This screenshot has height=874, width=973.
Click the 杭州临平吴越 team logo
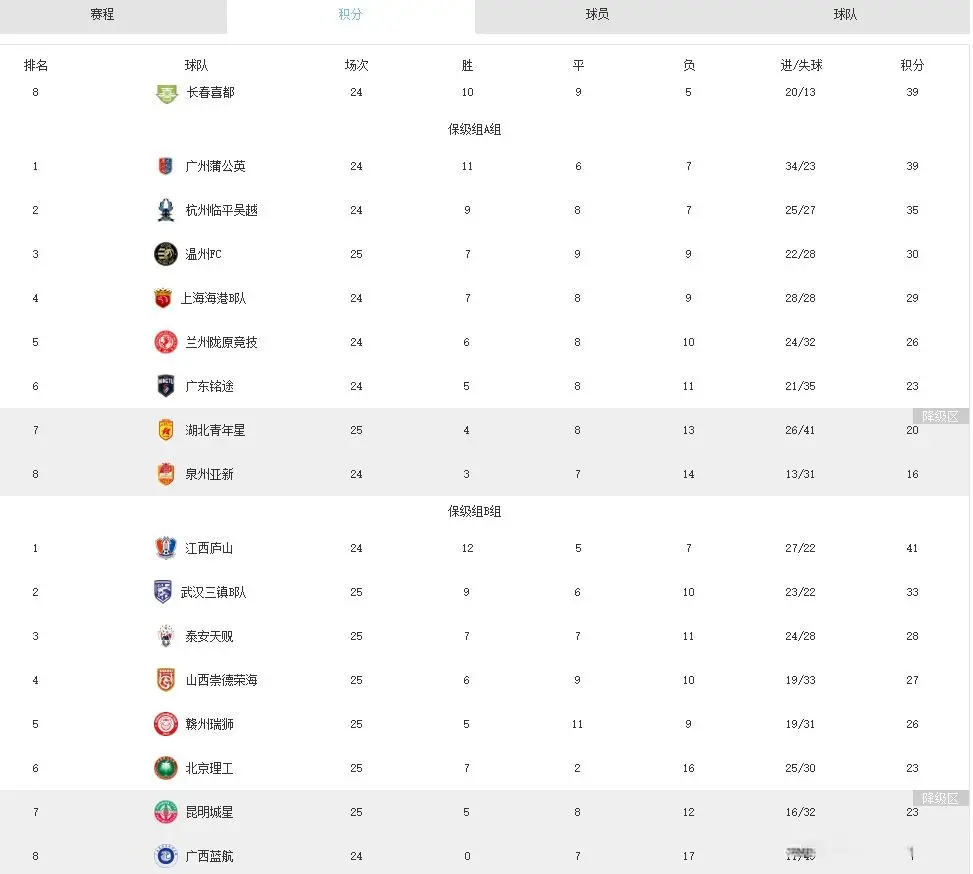(x=166, y=210)
